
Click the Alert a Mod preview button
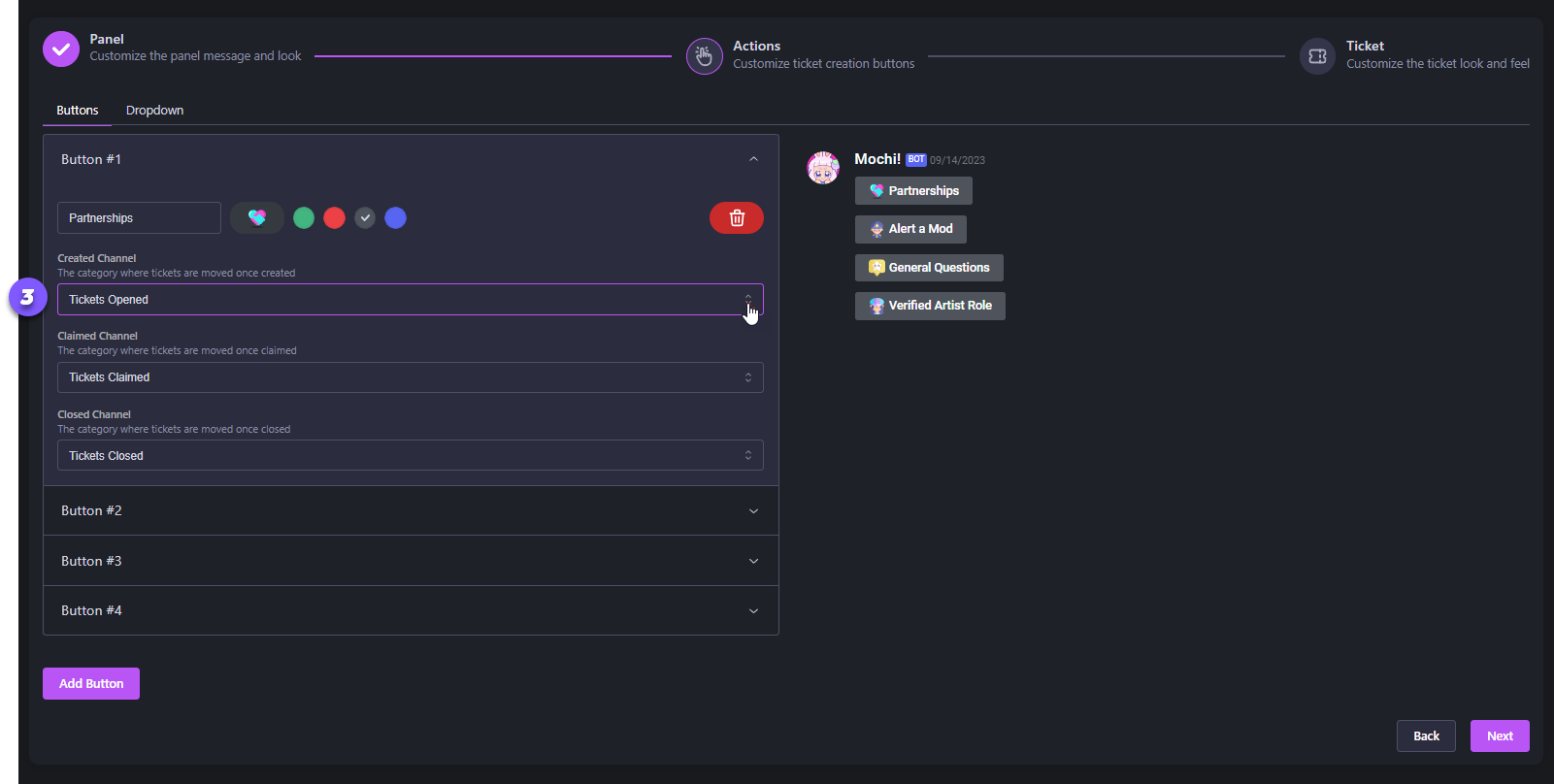coord(910,229)
